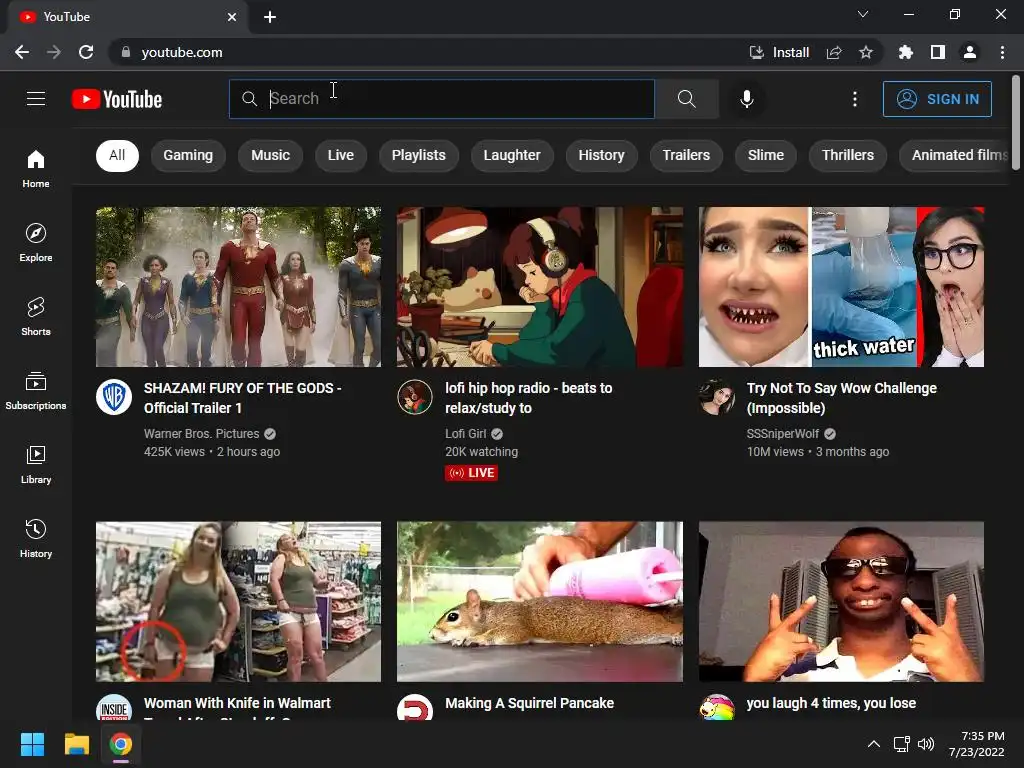Open Warner Bros. Pictures channel avatar
The height and width of the screenshot is (768, 1024).
114,397
